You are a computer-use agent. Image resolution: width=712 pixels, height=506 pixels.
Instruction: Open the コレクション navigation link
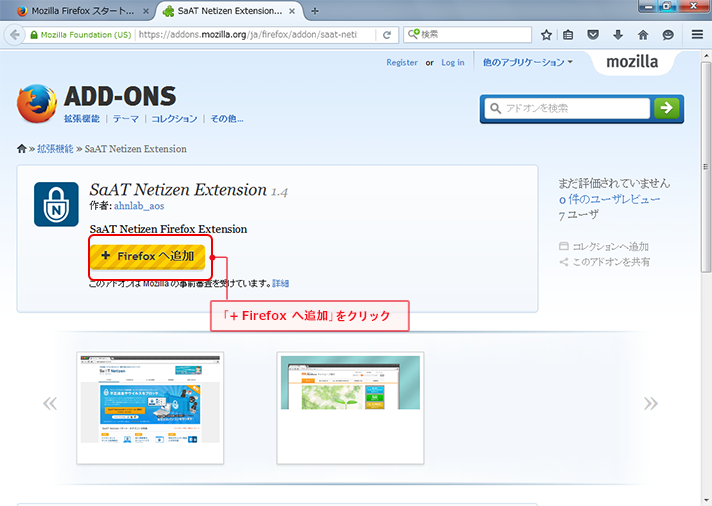[174, 119]
